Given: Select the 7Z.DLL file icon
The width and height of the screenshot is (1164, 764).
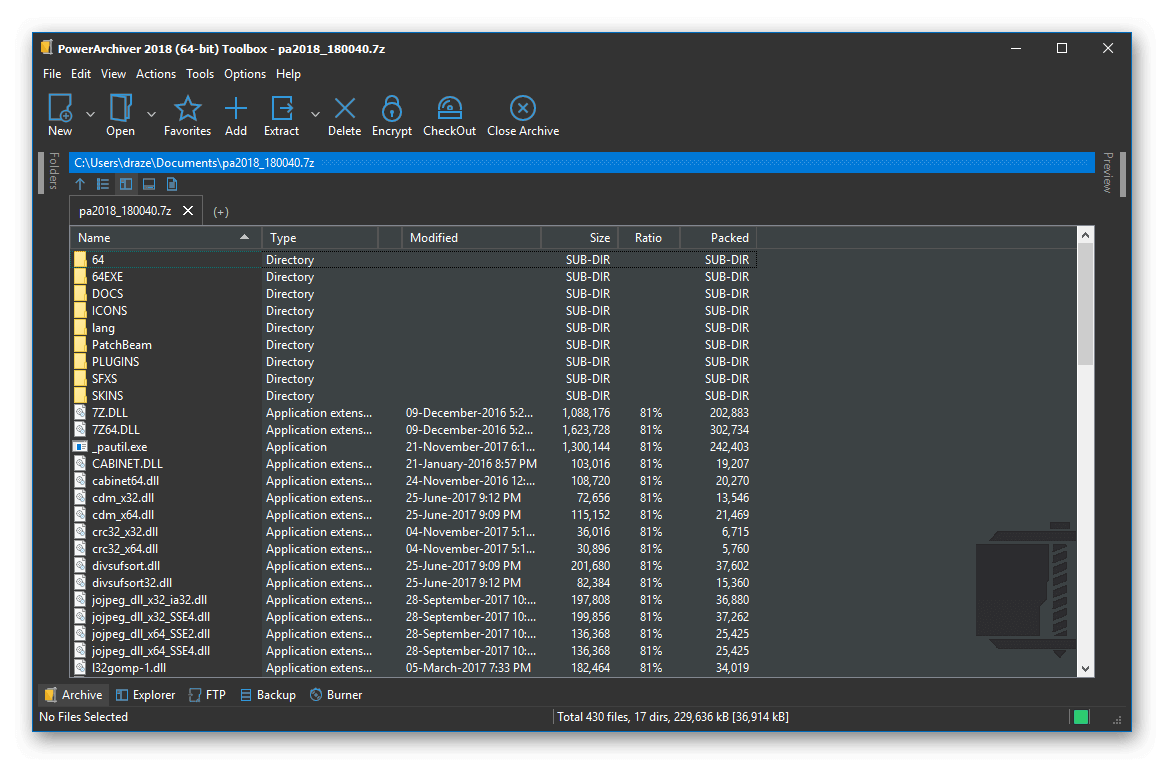Looking at the screenshot, I should (80, 413).
